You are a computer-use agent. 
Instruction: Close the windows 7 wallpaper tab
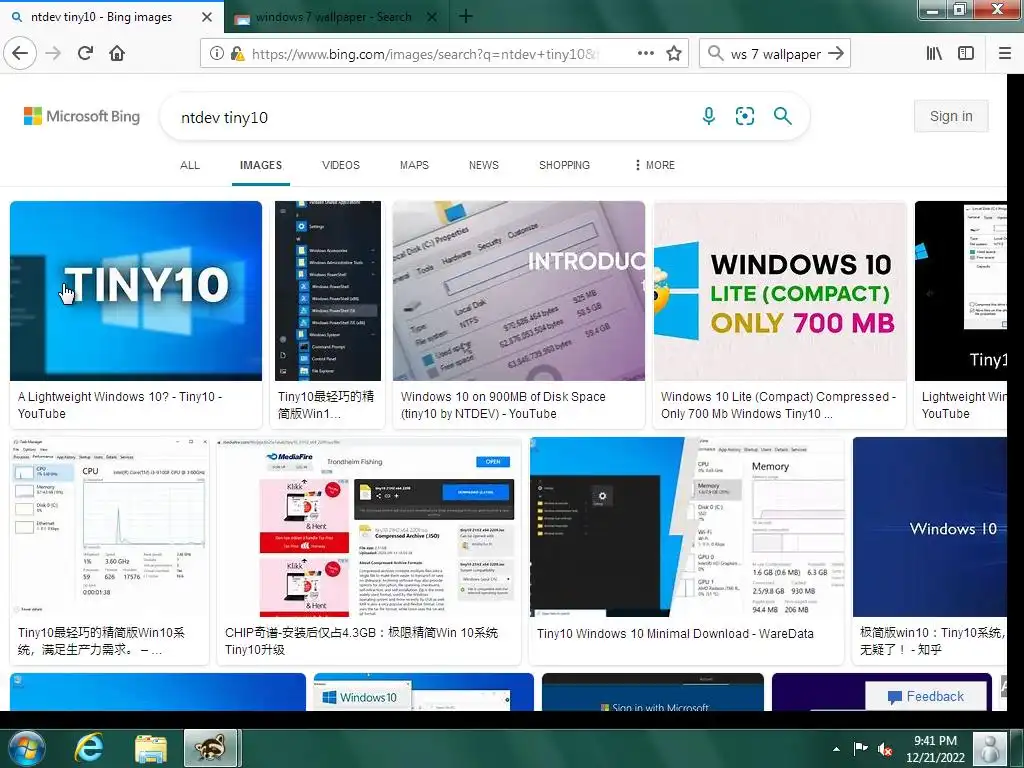coord(432,17)
